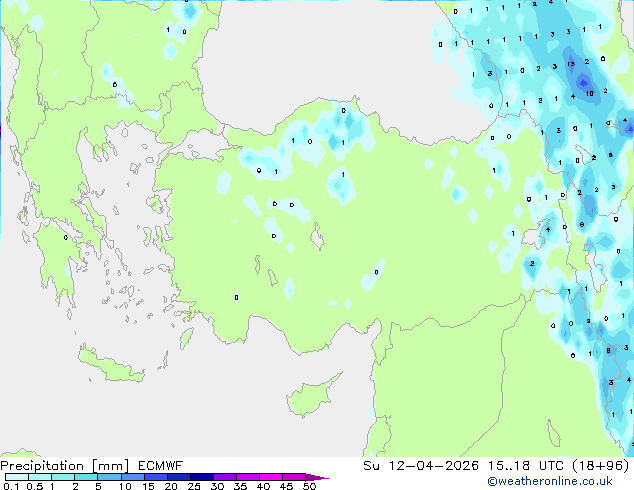Click the legend label '35'
This screenshot has height=490, width=634.
click(x=240, y=486)
